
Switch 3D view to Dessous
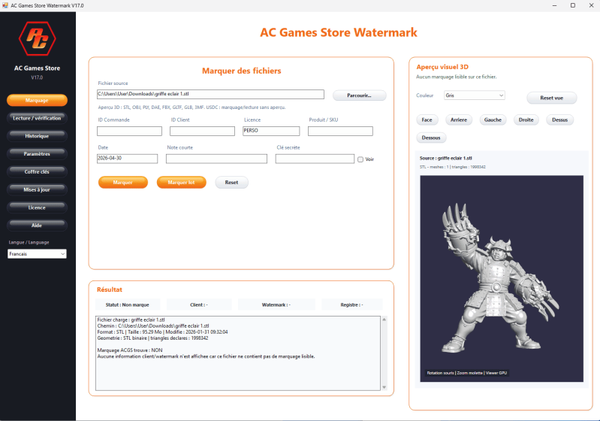pos(431,138)
